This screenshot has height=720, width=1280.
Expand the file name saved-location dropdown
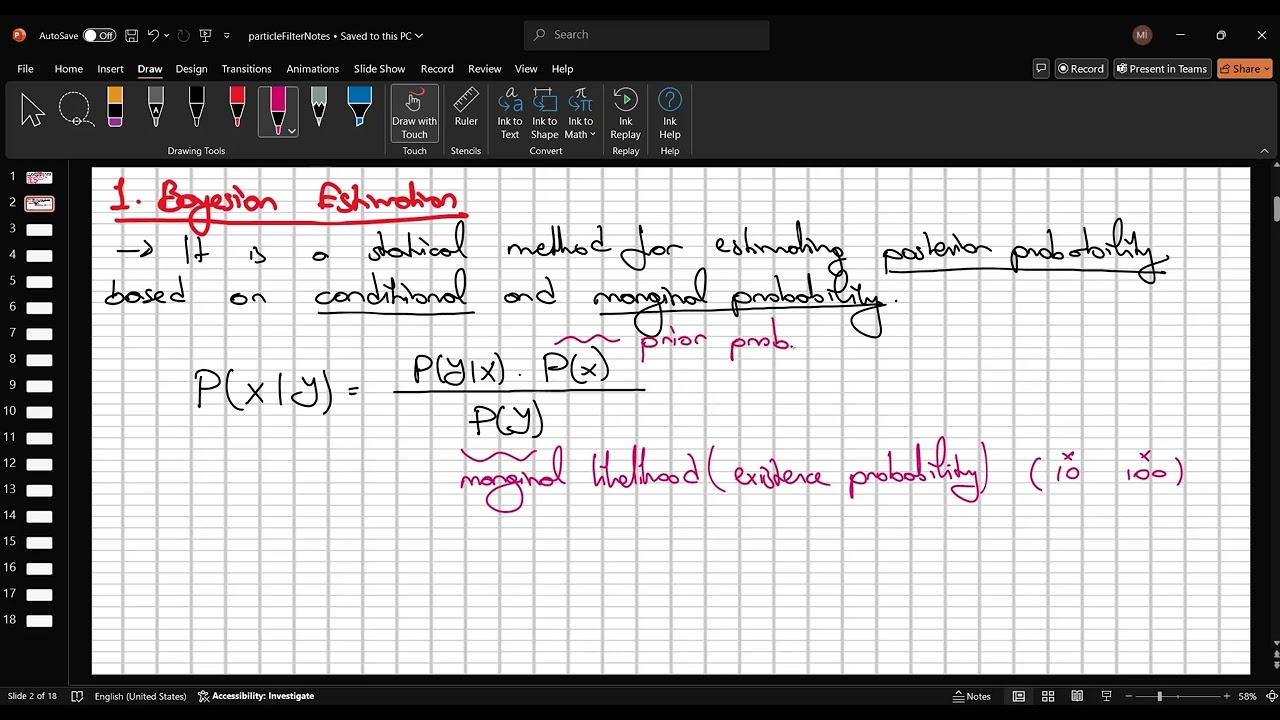tap(418, 36)
